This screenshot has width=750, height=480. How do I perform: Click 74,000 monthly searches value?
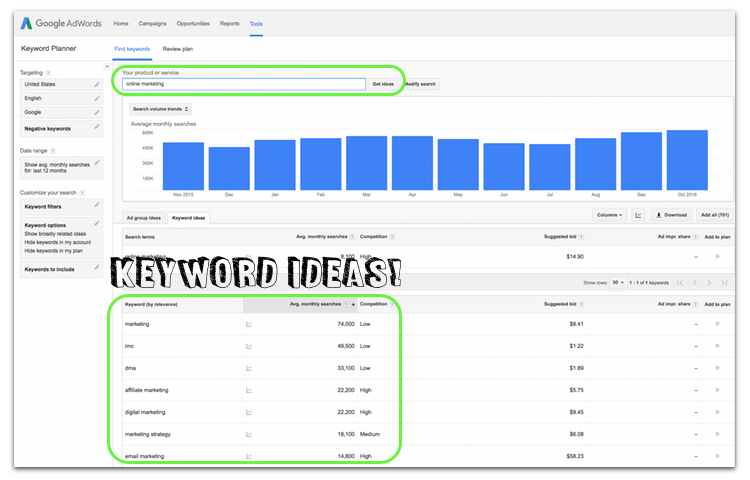[x=346, y=324]
